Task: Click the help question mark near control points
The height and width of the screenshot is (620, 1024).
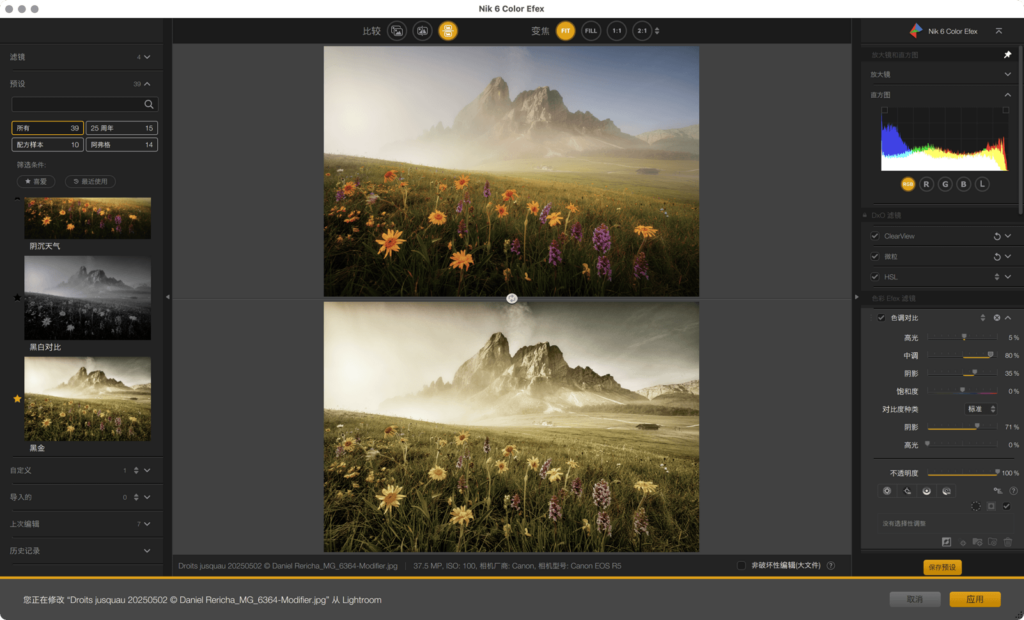Action: (1014, 491)
